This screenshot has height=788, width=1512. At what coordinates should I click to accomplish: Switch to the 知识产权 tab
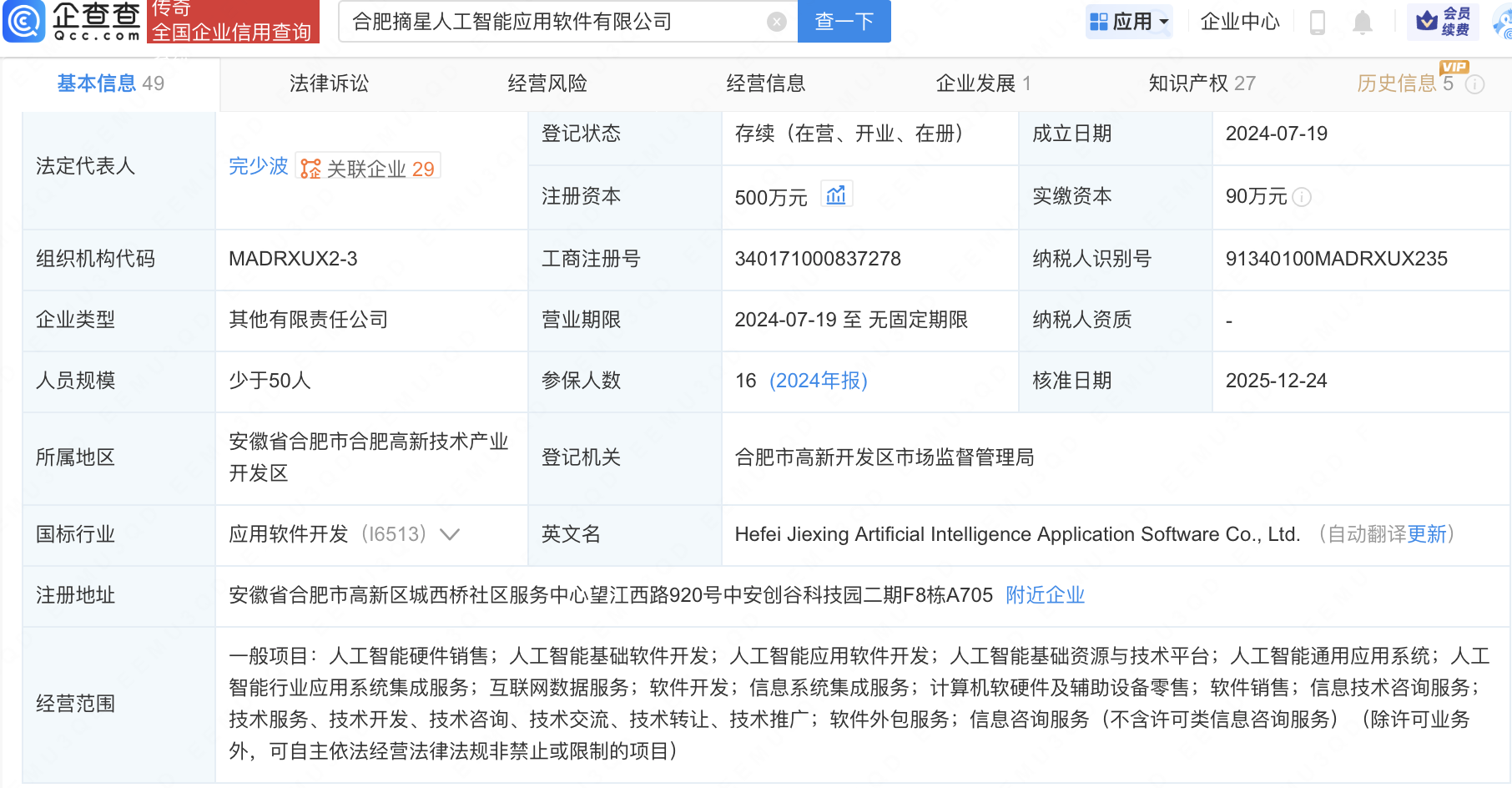1201,83
